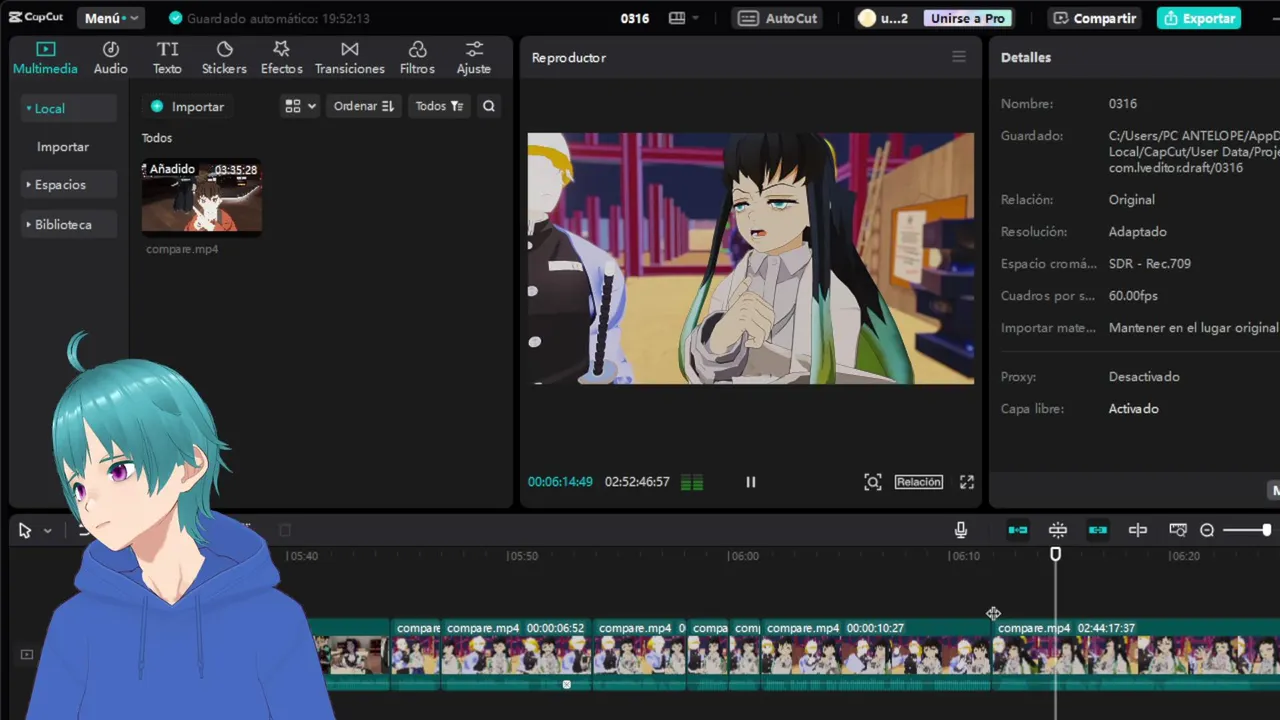The image size is (1280, 720).
Task: Open the Texto tab
Action: click(x=167, y=58)
